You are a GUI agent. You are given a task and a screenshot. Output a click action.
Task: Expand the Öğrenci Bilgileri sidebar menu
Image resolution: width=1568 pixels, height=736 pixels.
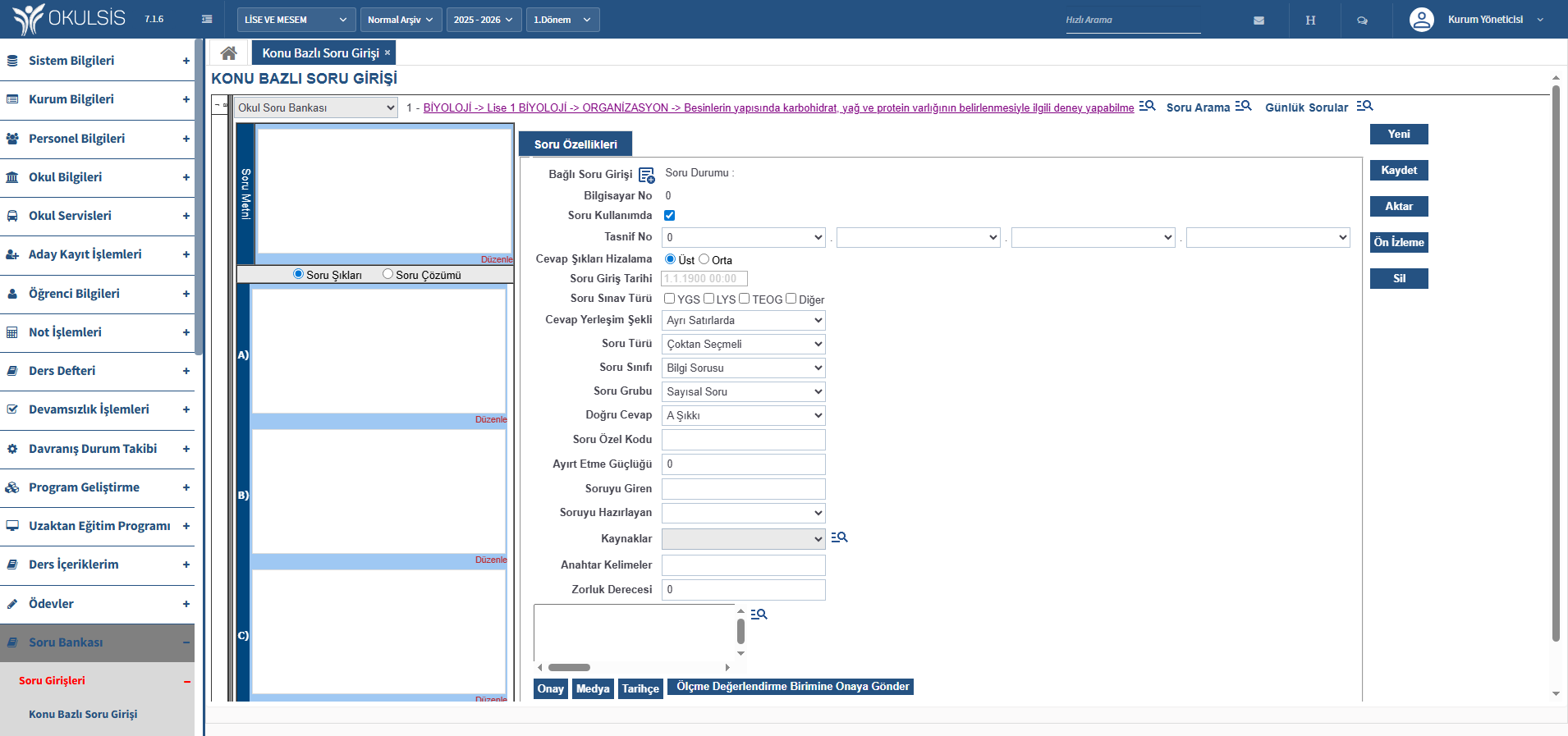97,294
